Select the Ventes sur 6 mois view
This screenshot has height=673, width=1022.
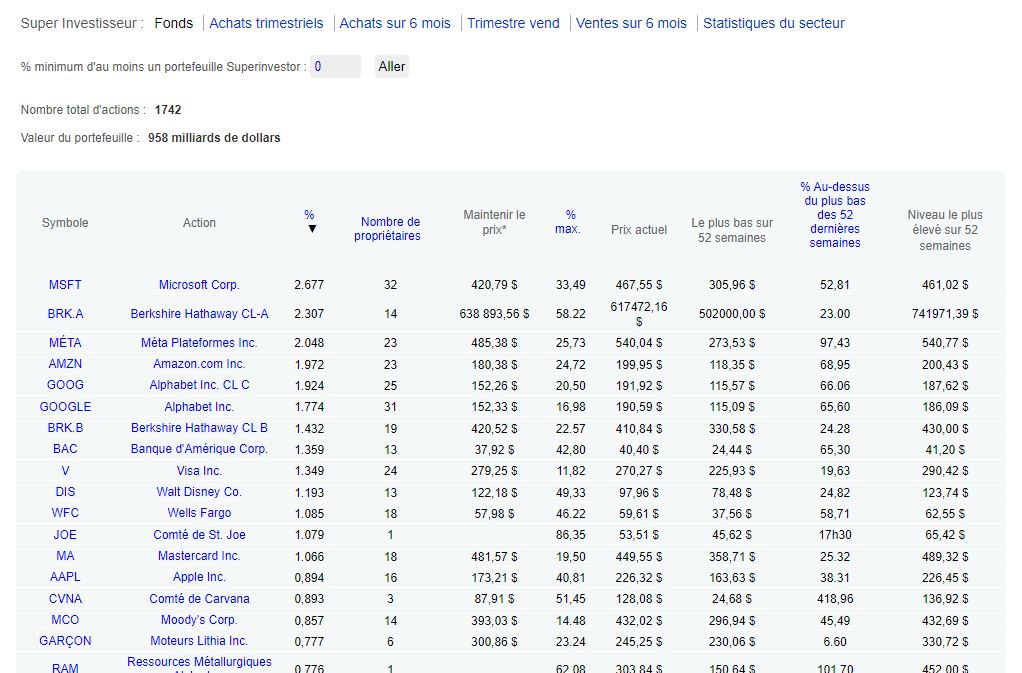tap(631, 22)
